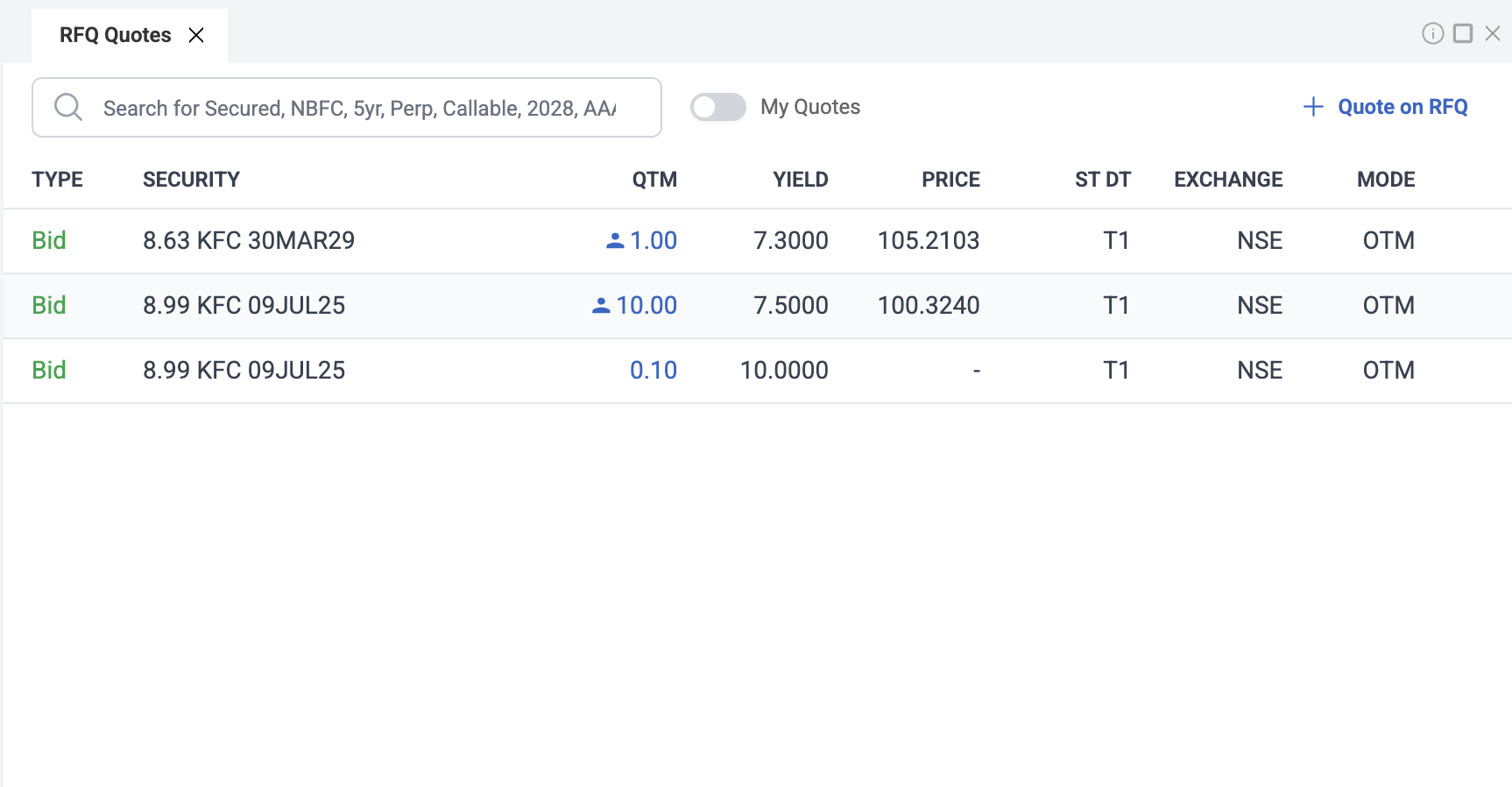The width and height of the screenshot is (1512, 787).
Task: Click the search magnifier icon
Action: pyautogui.click(x=67, y=108)
